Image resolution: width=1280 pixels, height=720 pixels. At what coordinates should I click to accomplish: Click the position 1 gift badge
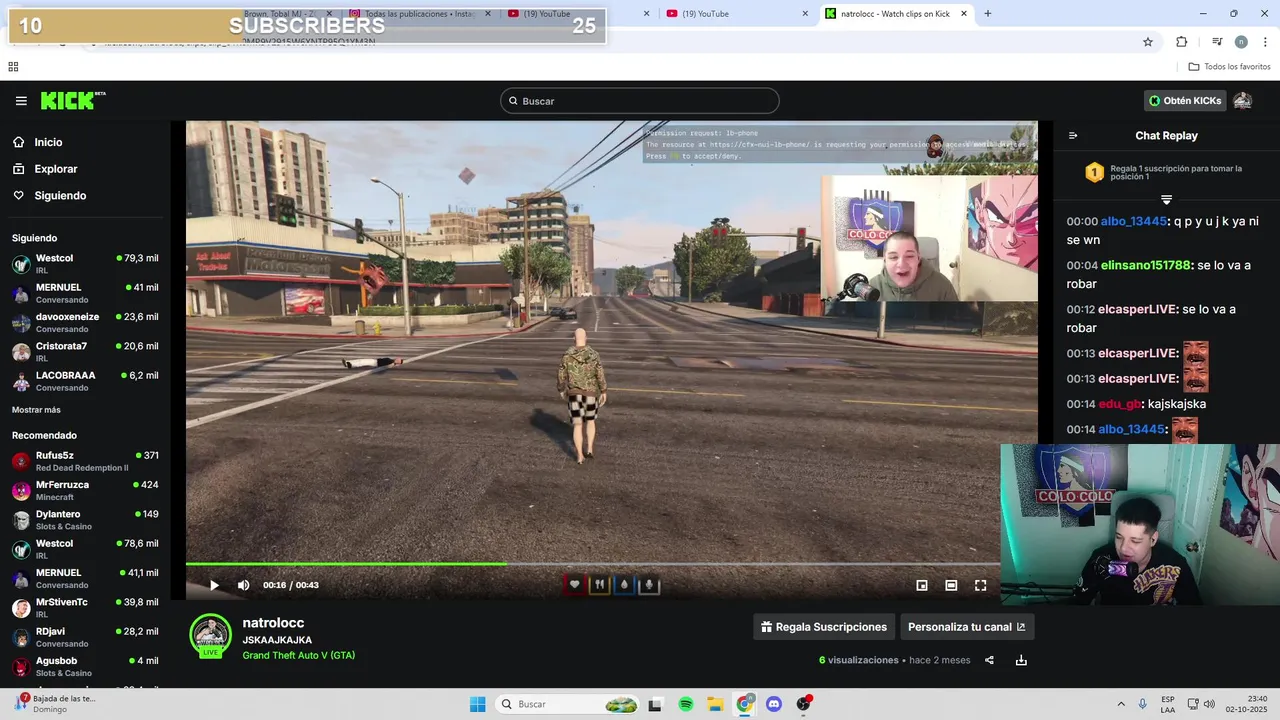coord(1094,173)
